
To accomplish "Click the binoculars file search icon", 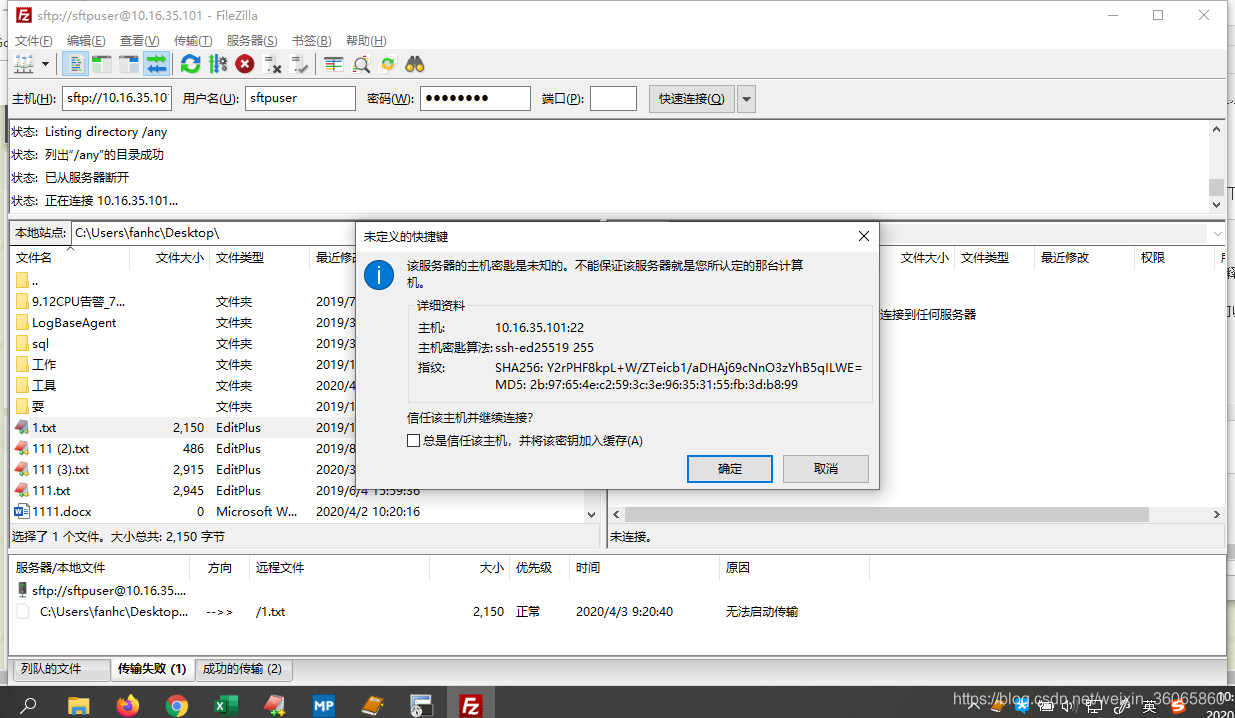I will 415,64.
